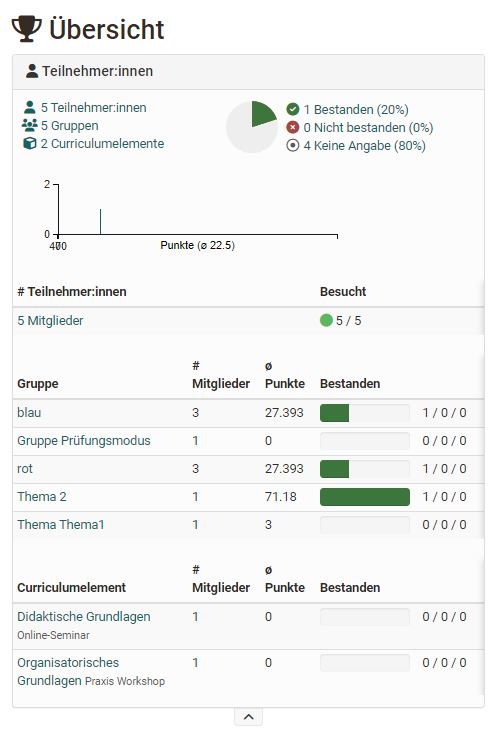Click the green checkmark Bestanden icon
Image resolution: width=501 pixels, height=752 pixels.
(292, 109)
